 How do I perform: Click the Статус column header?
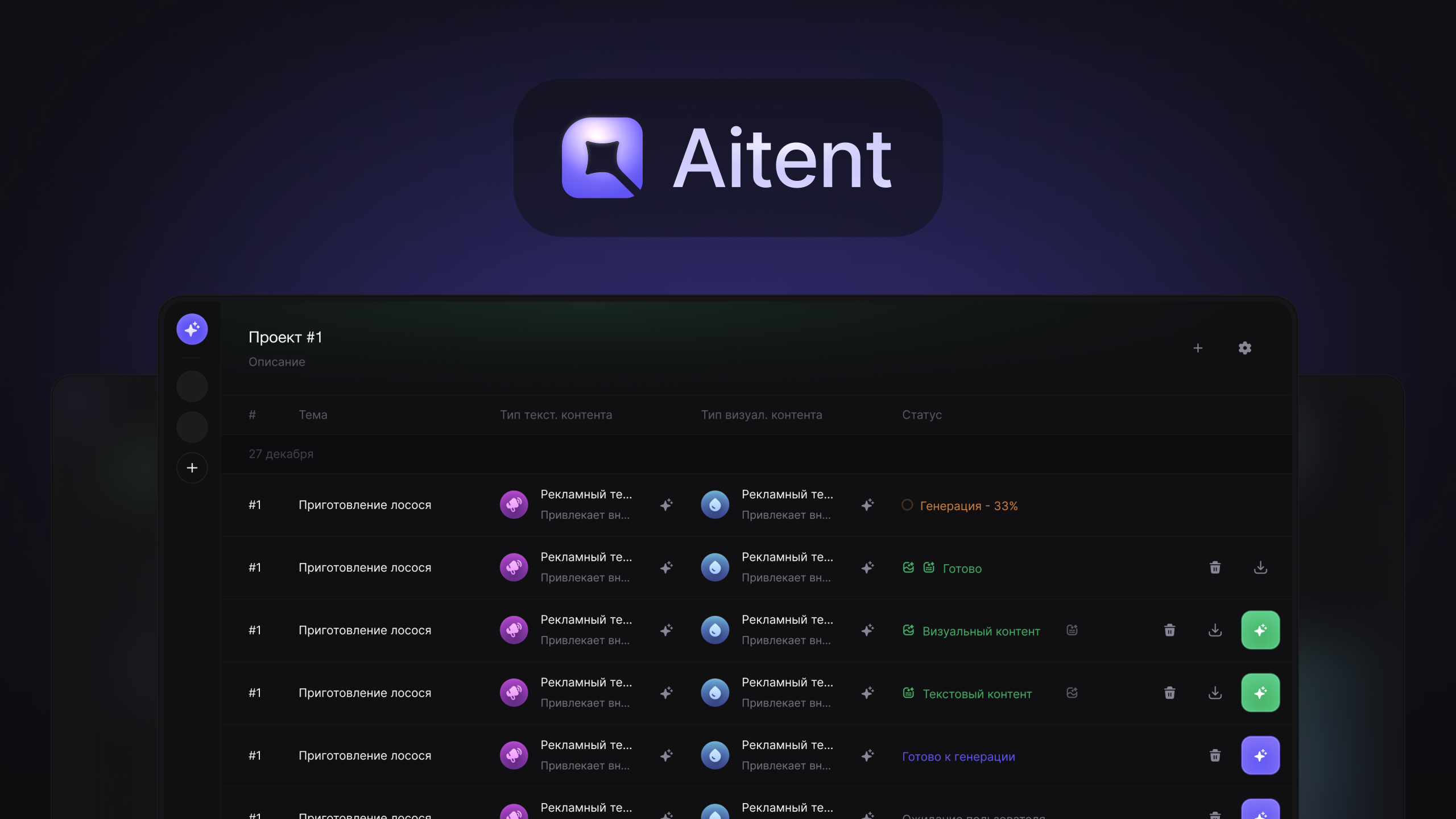(x=921, y=415)
